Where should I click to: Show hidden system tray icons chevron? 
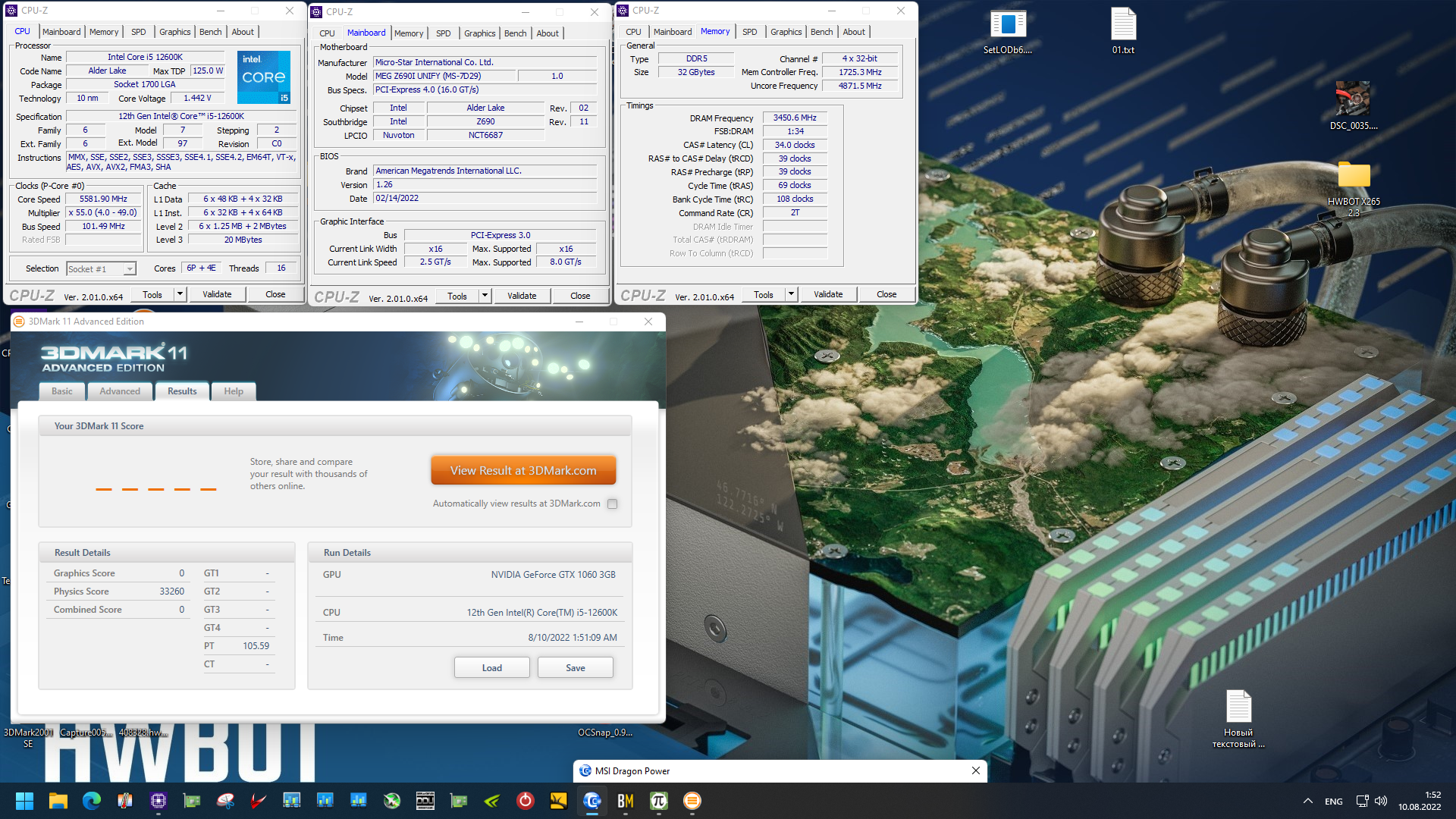[1307, 801]
